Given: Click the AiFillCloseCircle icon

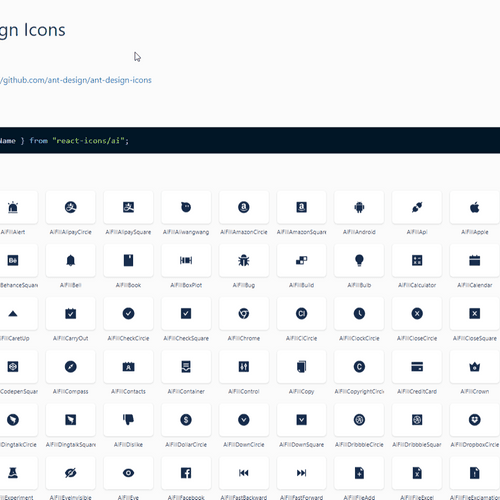Looking at the screenshot, I should tap(417, 314).
